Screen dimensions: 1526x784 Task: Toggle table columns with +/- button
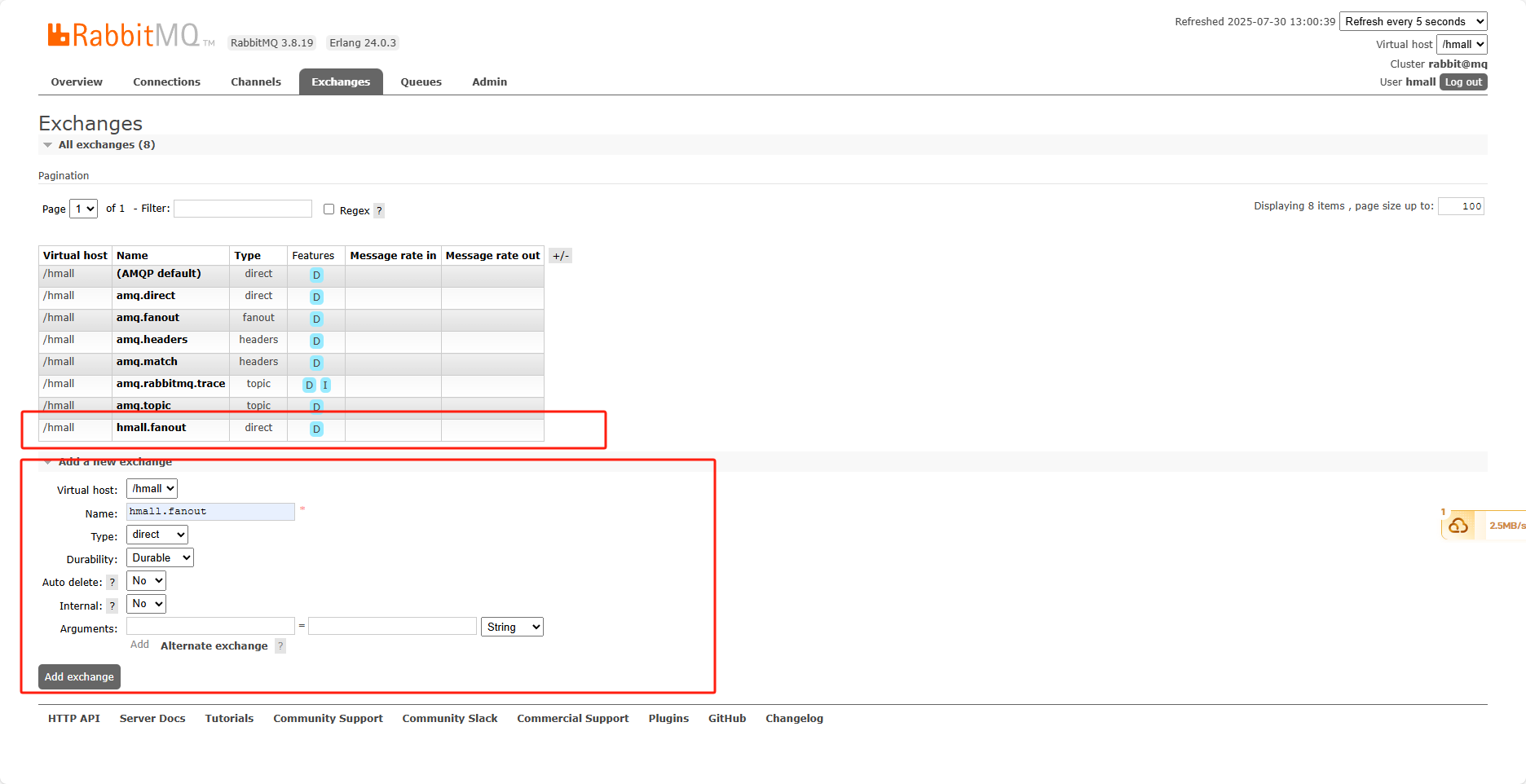tap(561, 256)
